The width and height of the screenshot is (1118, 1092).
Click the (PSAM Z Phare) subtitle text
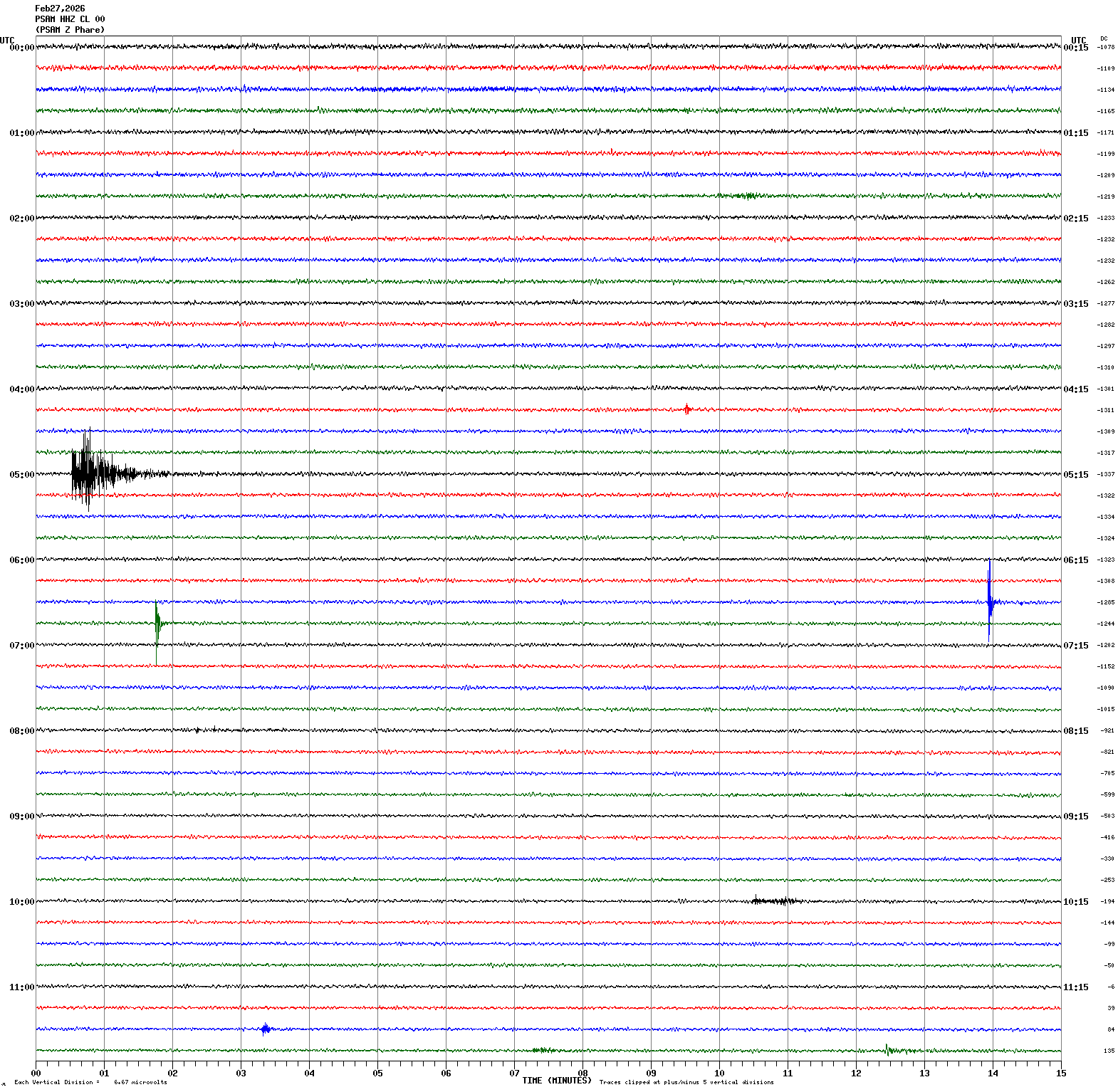70,30
